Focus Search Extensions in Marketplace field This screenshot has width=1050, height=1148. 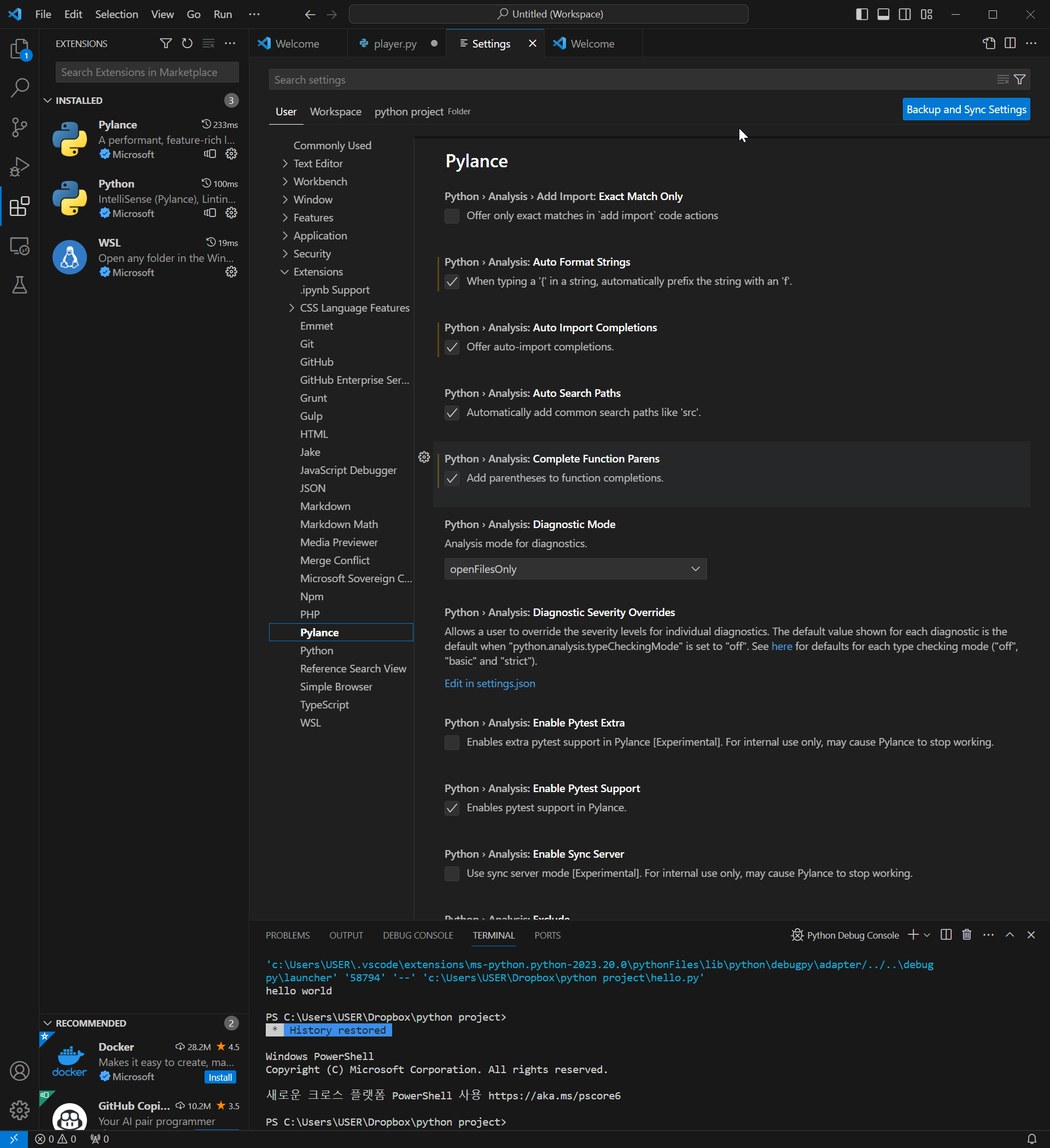pos(147,72)
